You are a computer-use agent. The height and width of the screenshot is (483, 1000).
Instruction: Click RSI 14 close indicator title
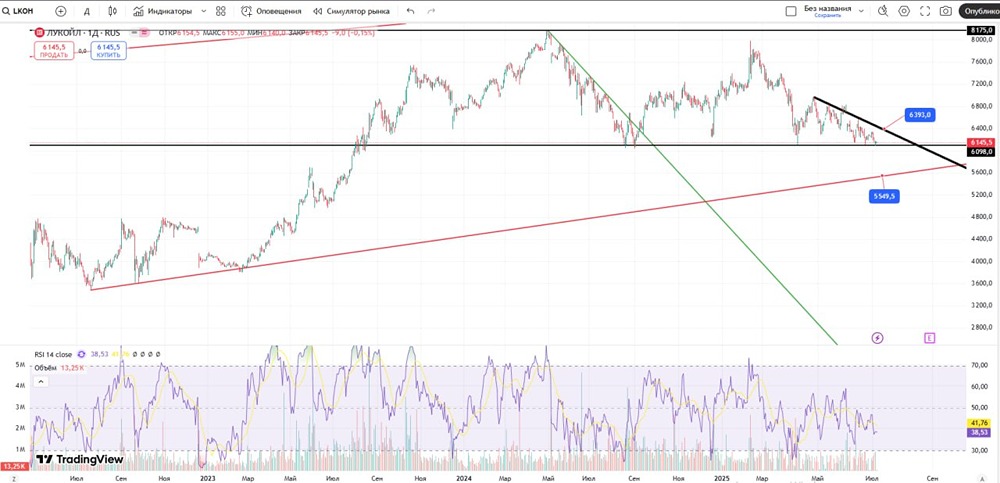pyautogui.click(x=54, y=353)
